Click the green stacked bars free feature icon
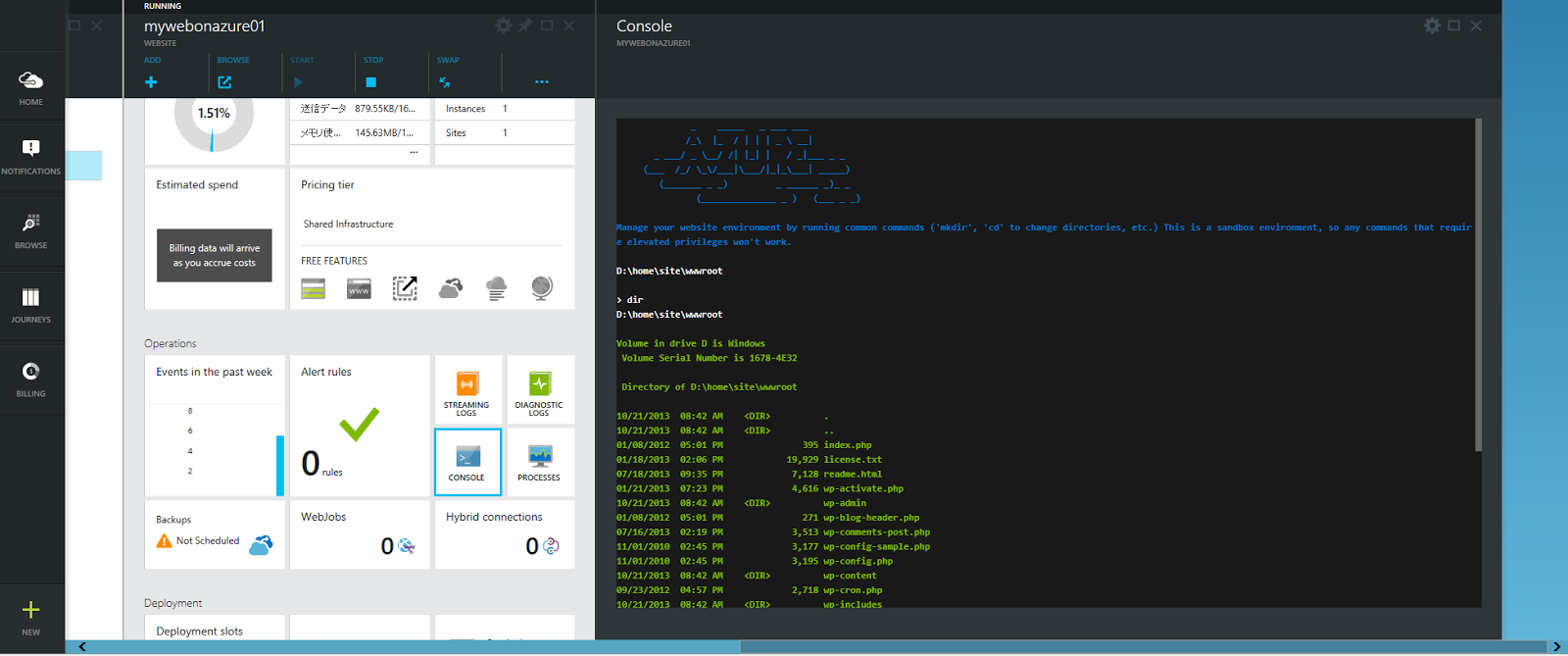 [x=313, y=288]
